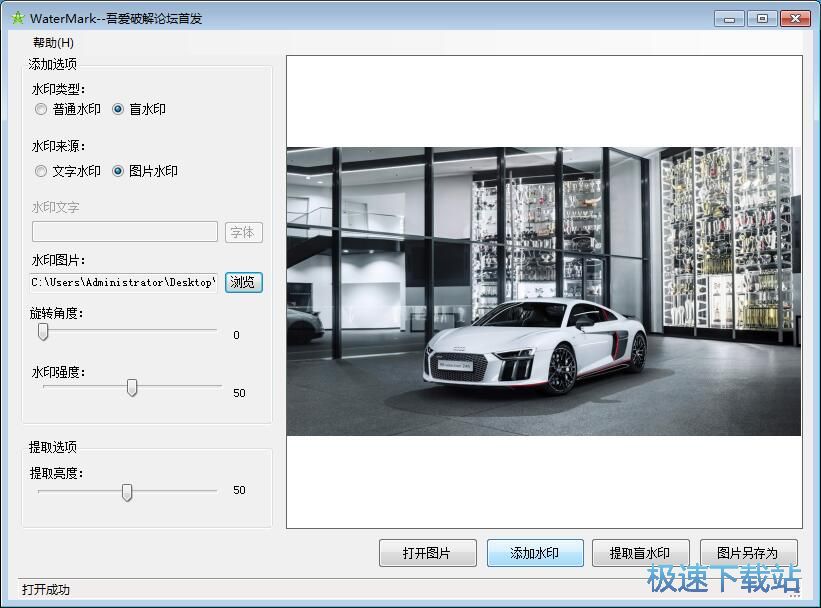The width and height of the screenshot is (821, 608).
Task: Click the WaterMark app icon in title bar
Action: 16,18
